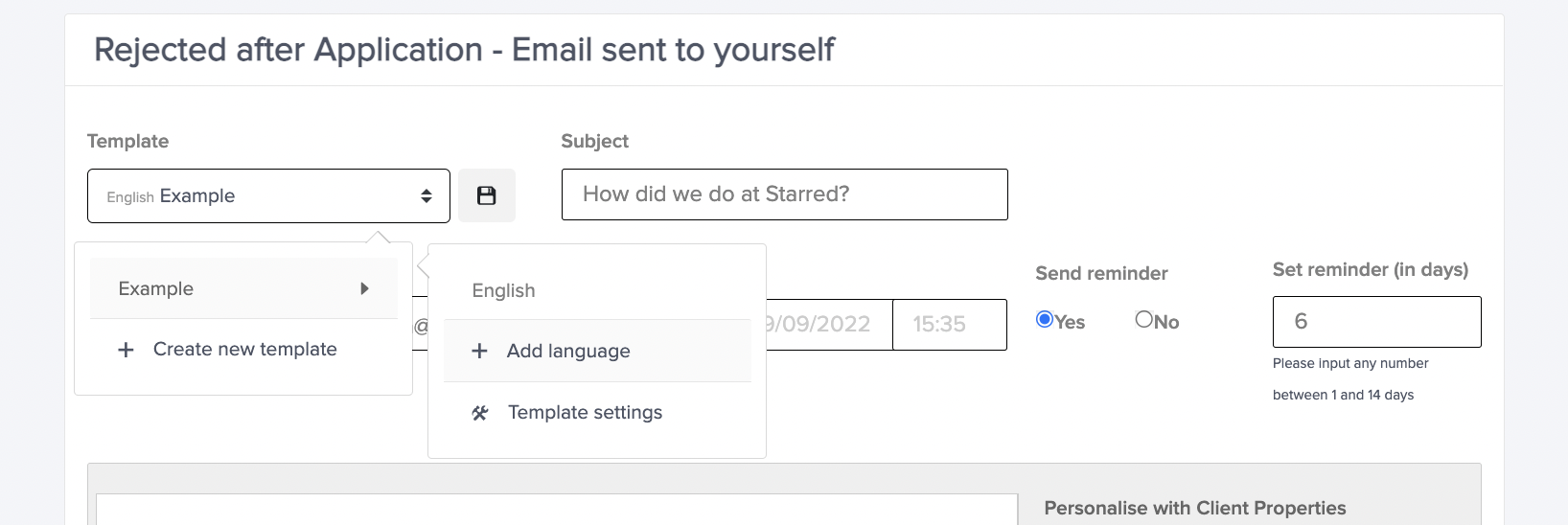Image resolution: width=1568 pixels, height=525 pixels.
Task: Click Create new template
Action: (x=244, y=350)
